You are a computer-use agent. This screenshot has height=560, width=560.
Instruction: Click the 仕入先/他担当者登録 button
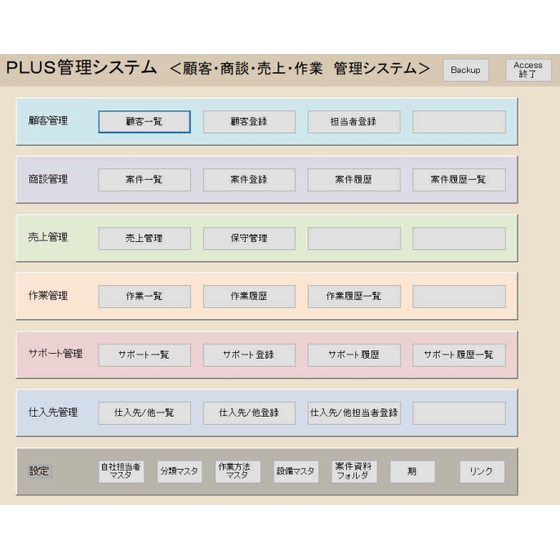(x=354, y=413)
